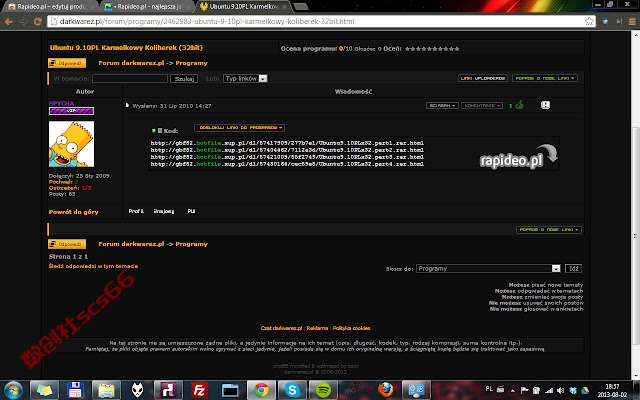
Task: Go back with the browser back arrow
Action: coord(9,22)
